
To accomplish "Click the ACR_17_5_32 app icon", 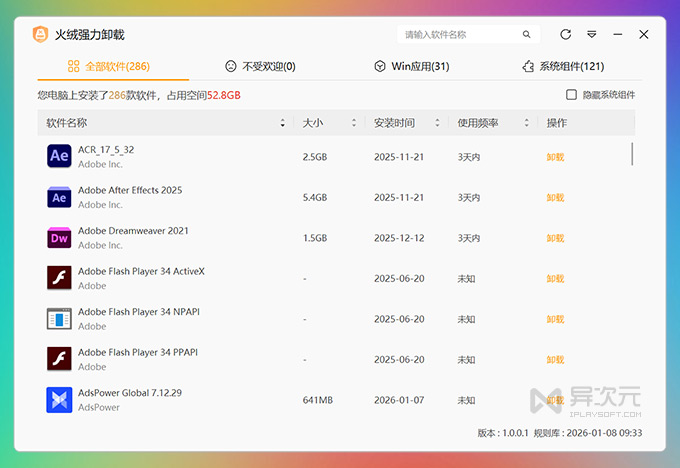I will [x=59, y=156].
